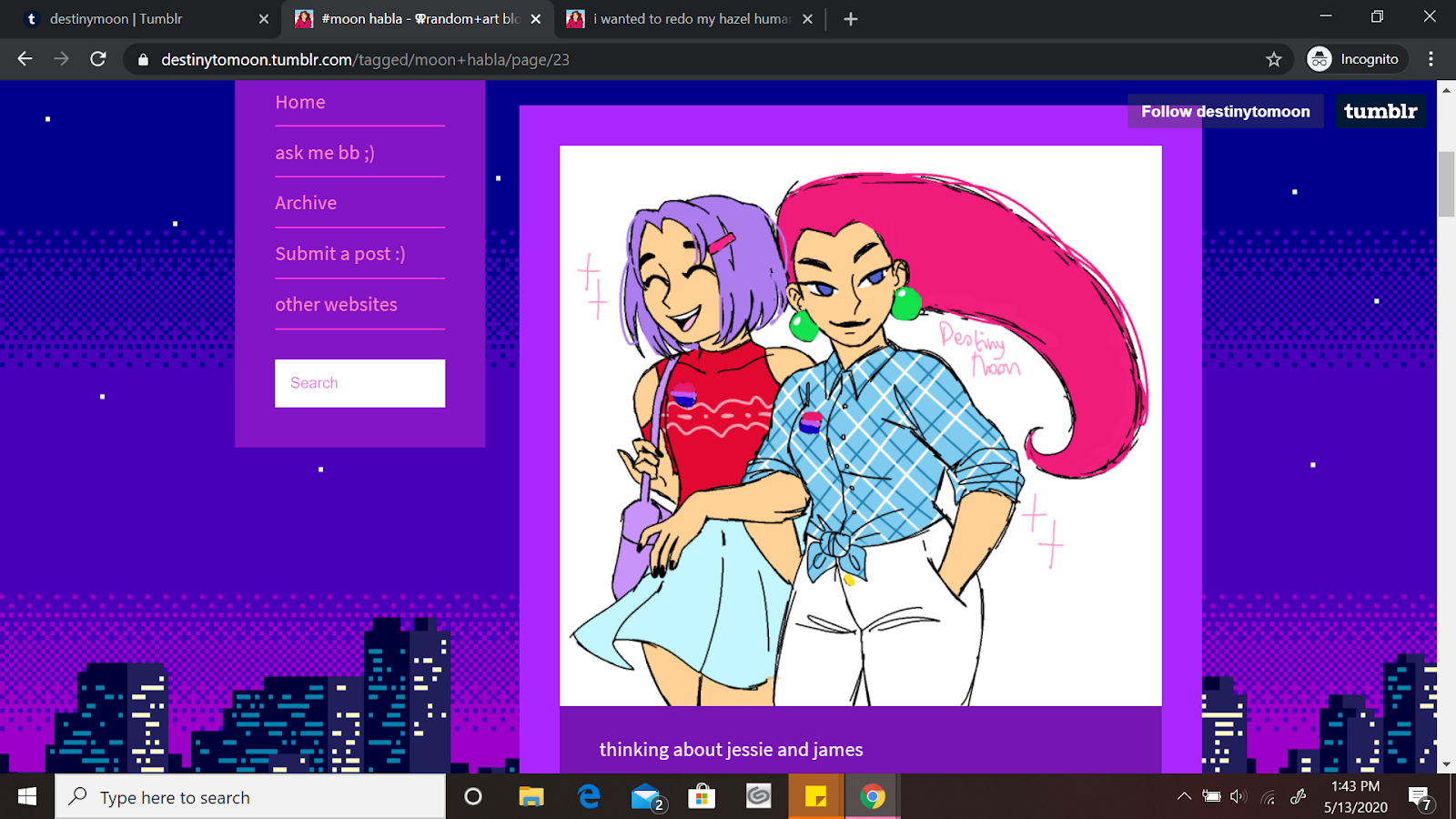The image size is (1456, 819).
Task: Click the pen workspace tray icon
Action: pyautogui.click(x=1299, y=796)
